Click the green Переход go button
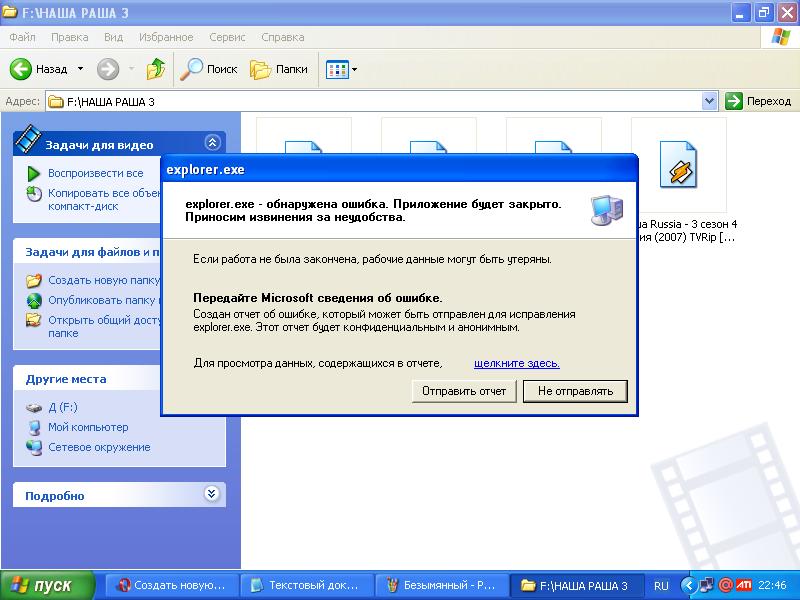 point(758,101)
